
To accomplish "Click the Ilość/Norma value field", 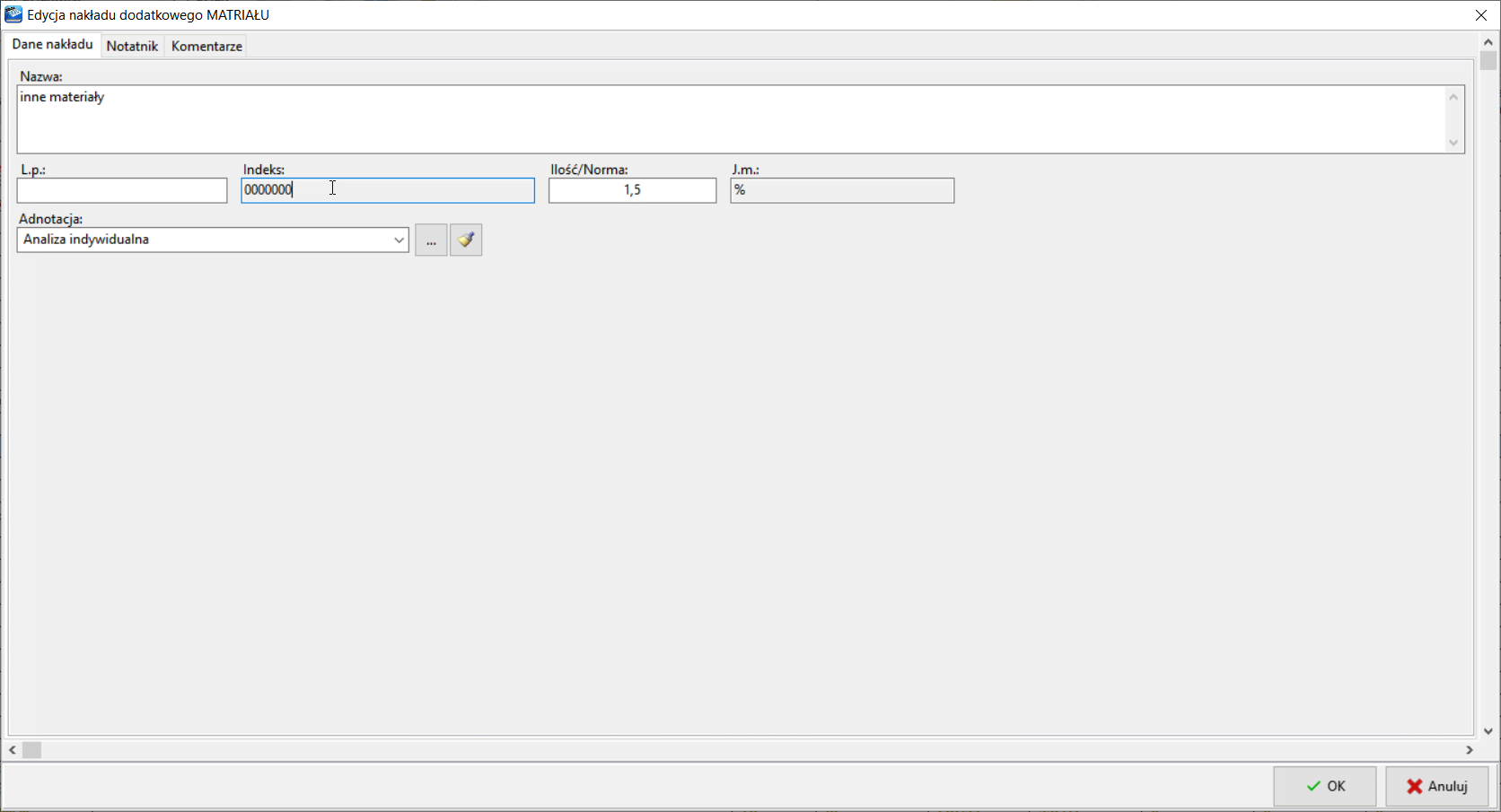I will click(x=633, y=190).
